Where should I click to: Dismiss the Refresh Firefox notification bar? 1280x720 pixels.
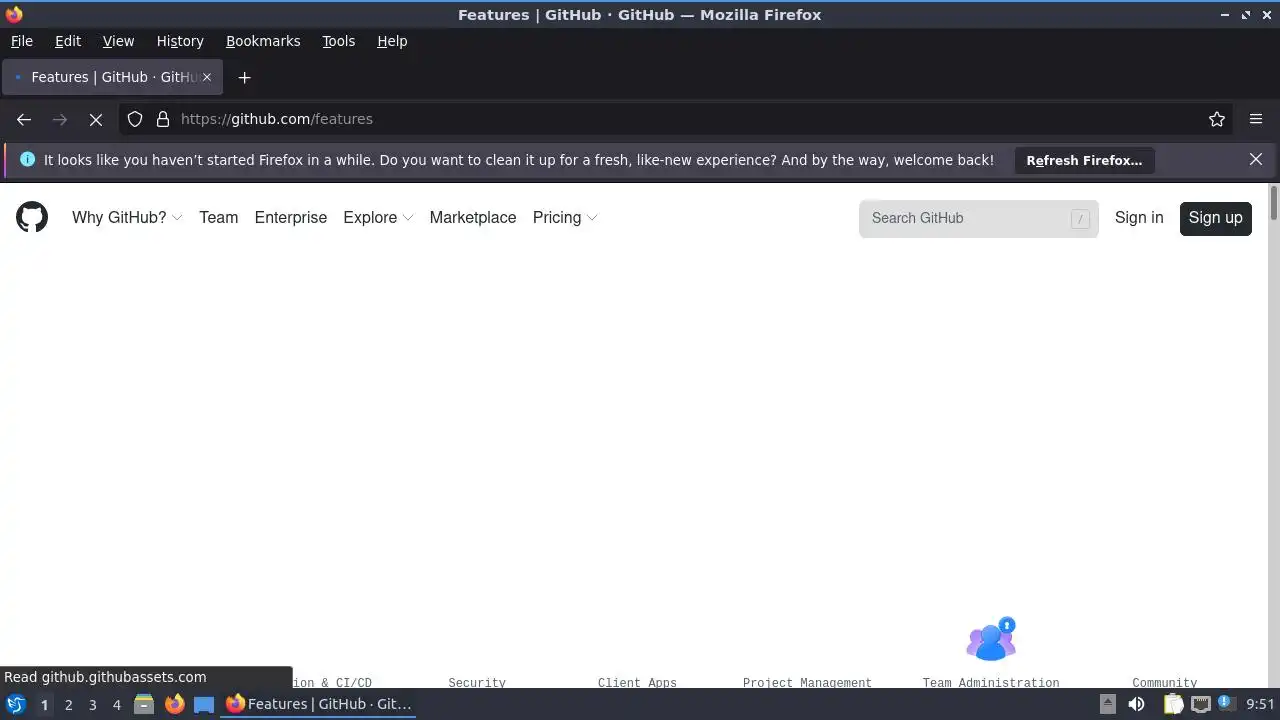(1256, 159)
